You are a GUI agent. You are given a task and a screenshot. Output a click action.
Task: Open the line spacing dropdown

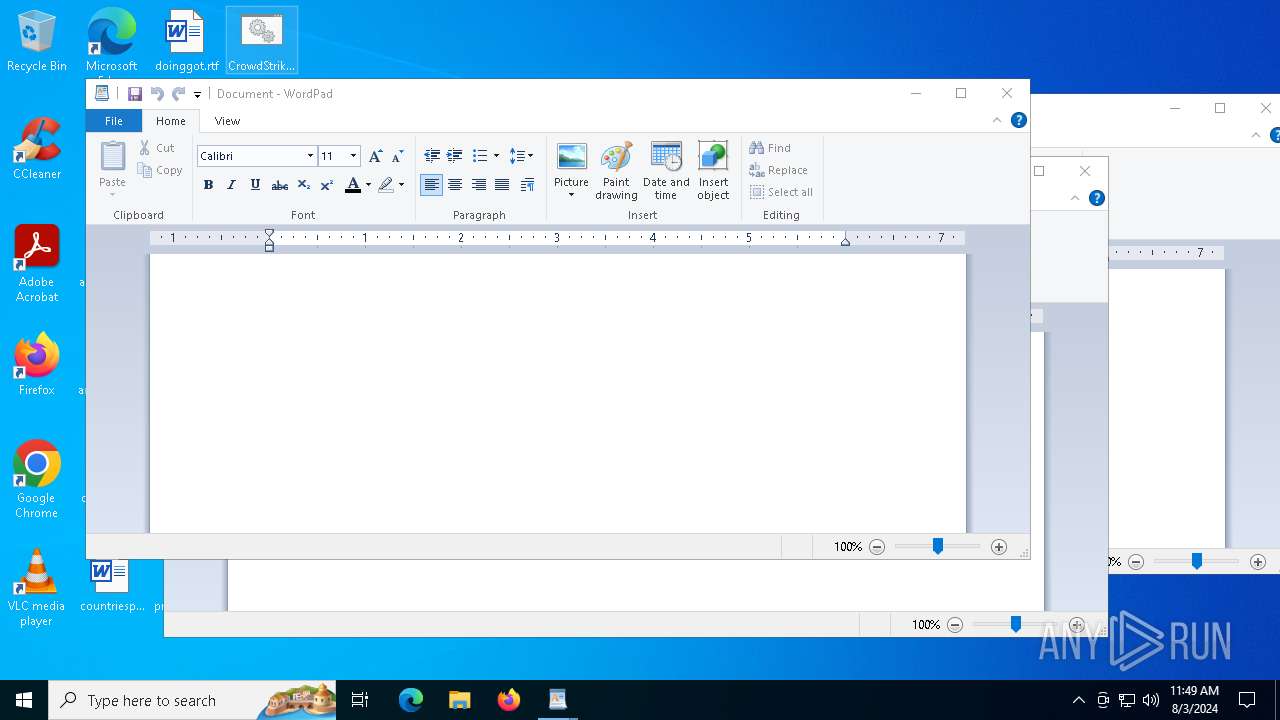[521, 156]
